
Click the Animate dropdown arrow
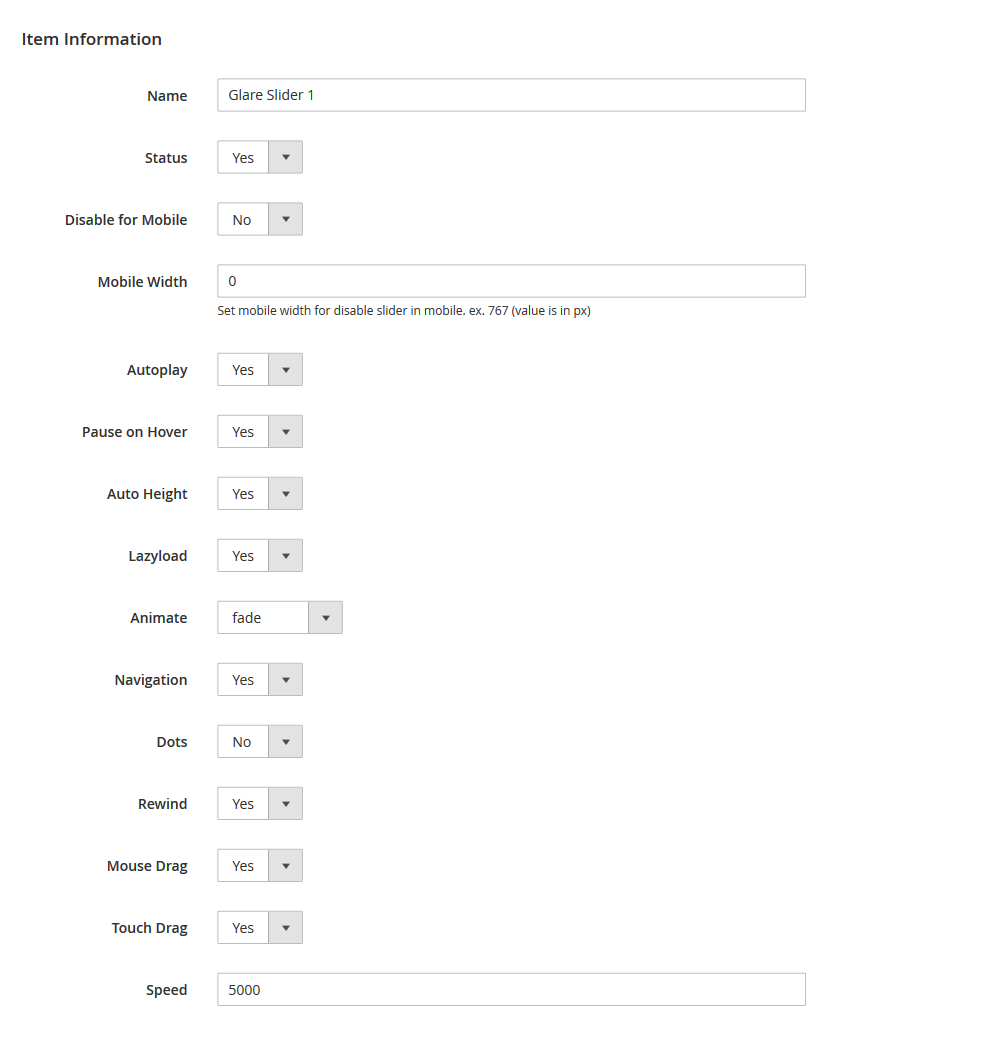325,618
